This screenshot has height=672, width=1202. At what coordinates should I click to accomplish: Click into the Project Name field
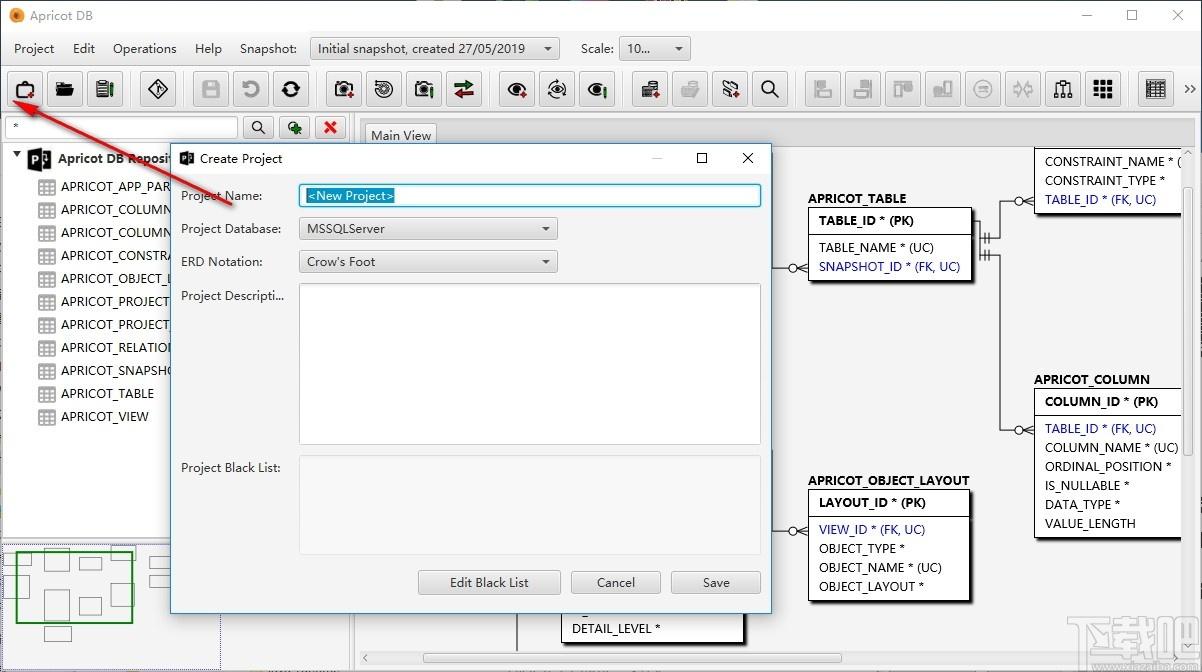[x=530, y=196]
